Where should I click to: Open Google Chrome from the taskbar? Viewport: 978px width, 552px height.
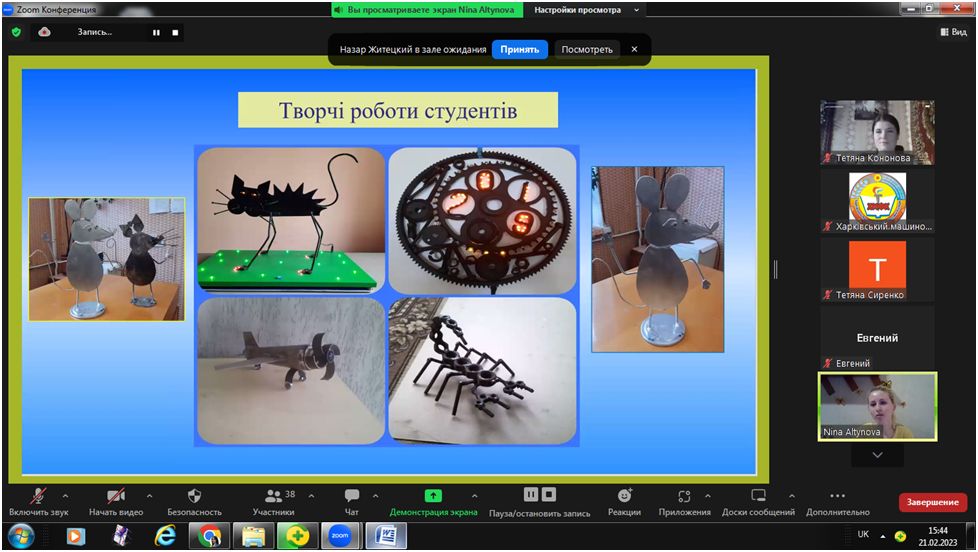point(210,536)
